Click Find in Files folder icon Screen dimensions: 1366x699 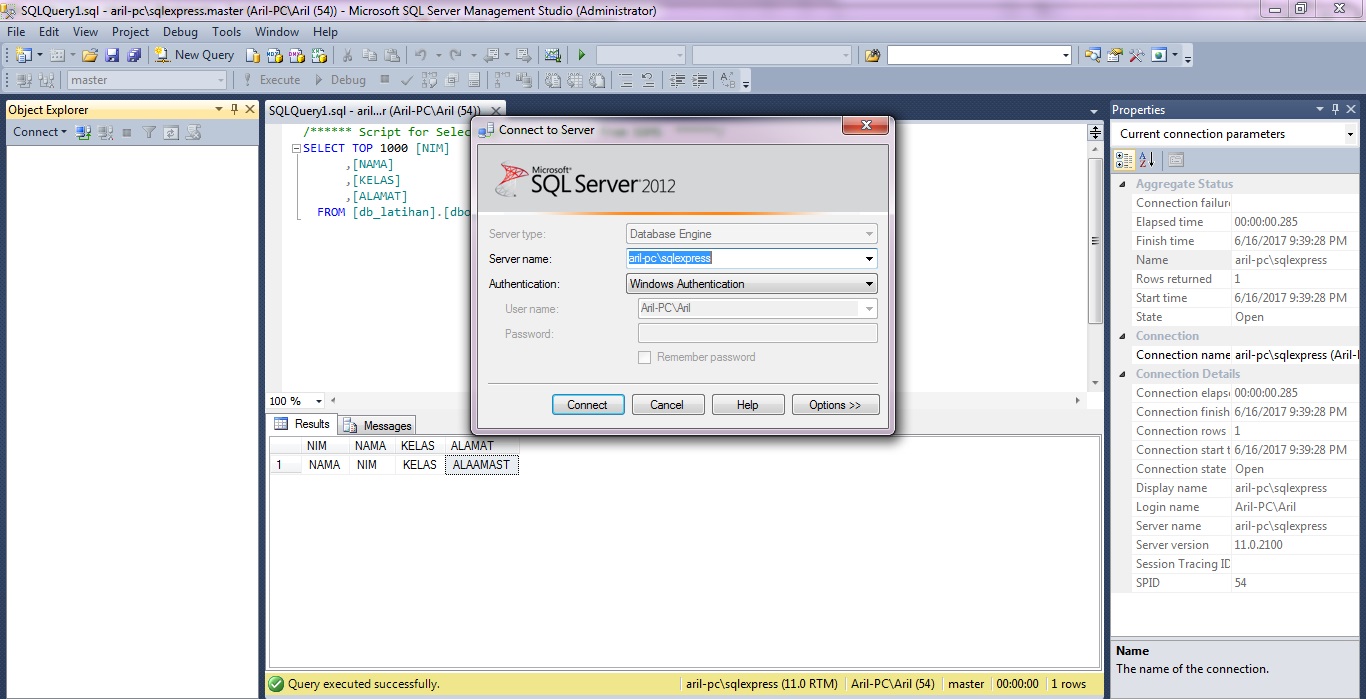tap(872, 55)
